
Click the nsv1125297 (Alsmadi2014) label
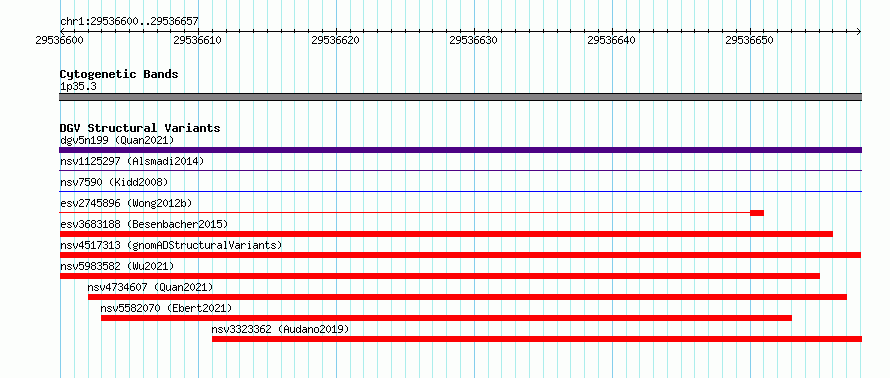tap(132, 161)
